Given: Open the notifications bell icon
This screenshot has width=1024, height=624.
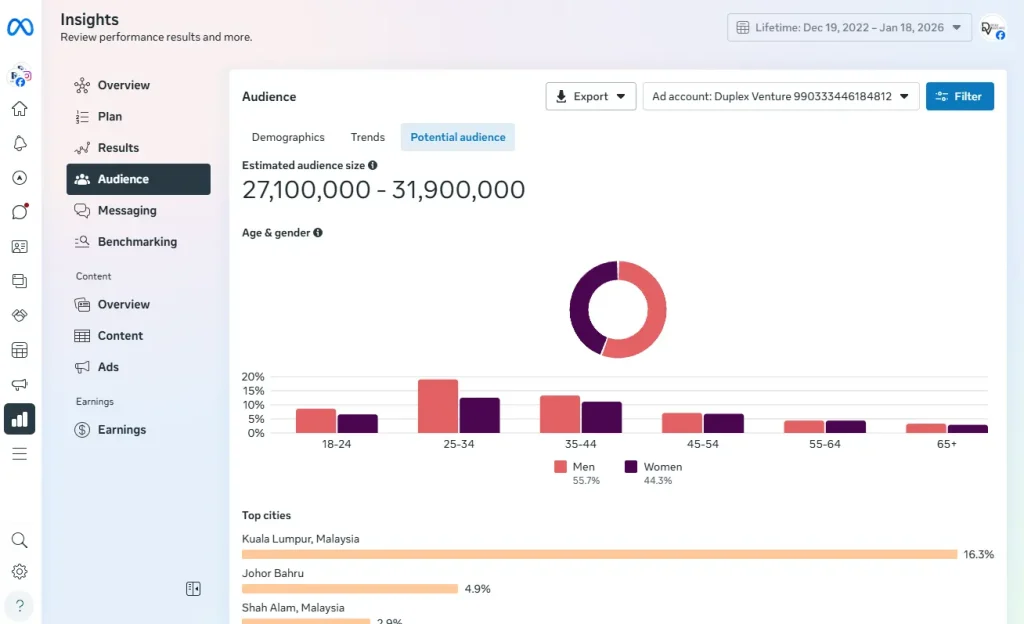Looking at the screenshot, I should click(19, 143).
